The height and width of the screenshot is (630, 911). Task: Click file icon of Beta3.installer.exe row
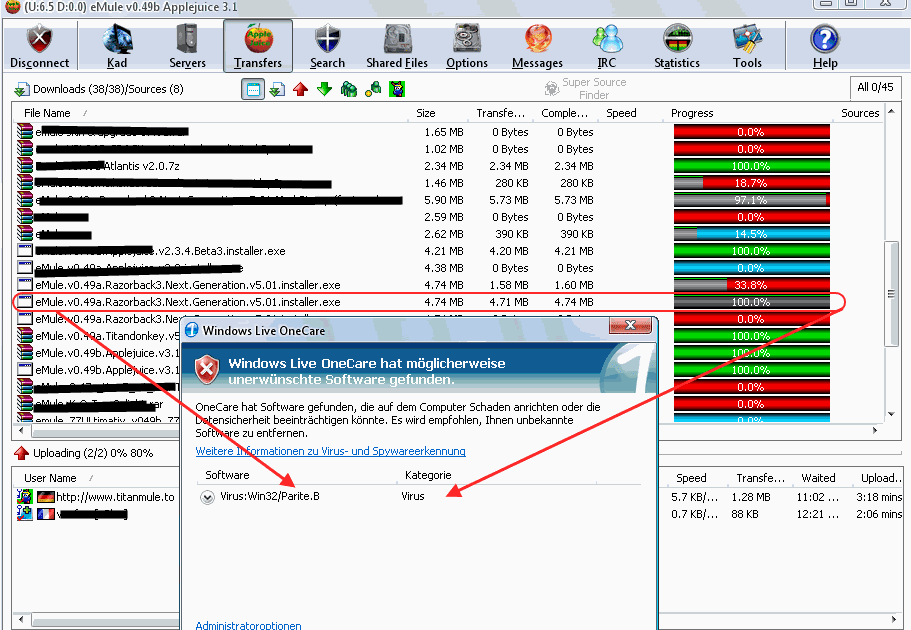[24, 251]
